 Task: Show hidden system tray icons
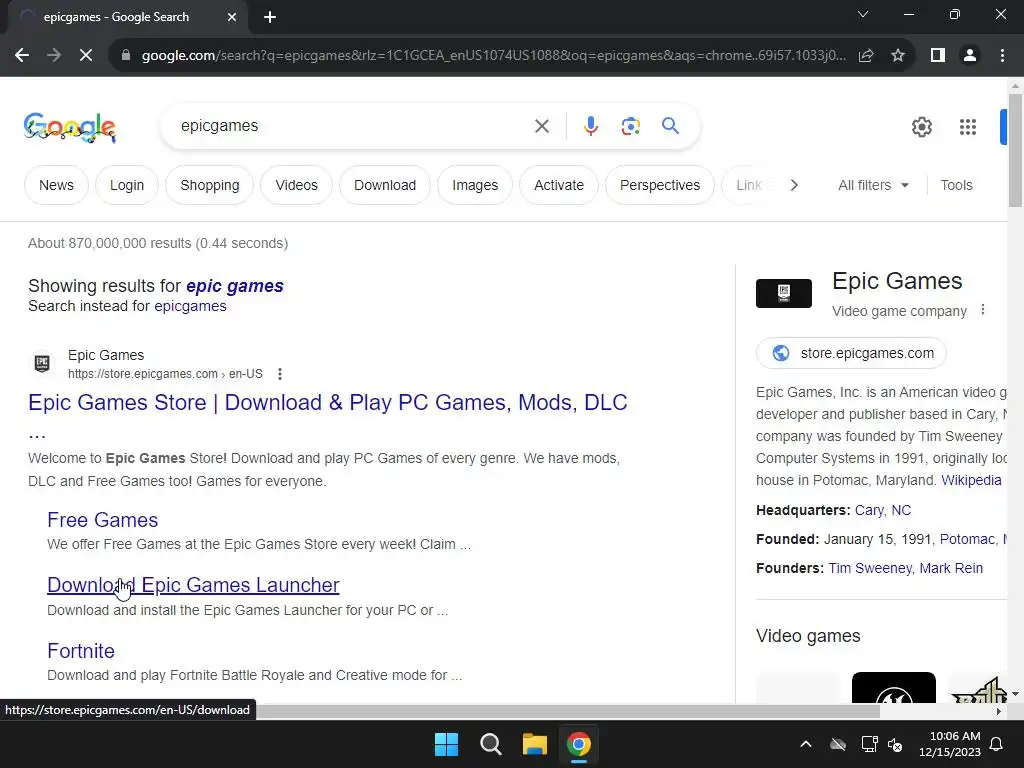(x=806, y=744)
